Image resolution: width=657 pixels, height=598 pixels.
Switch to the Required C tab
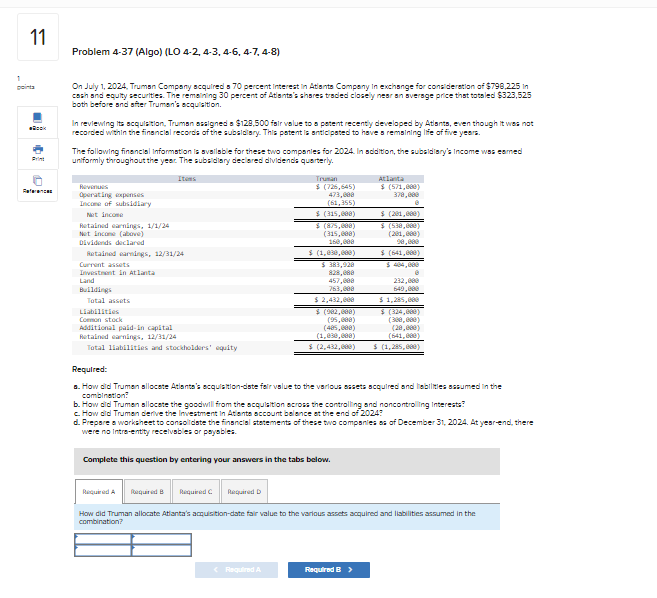[196, 492]
